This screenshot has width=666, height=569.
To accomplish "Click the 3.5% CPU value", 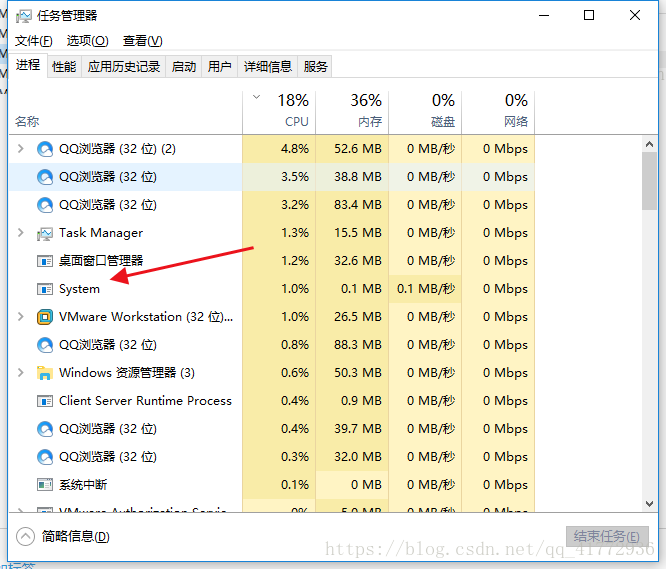I will click(x=295, y=177).
